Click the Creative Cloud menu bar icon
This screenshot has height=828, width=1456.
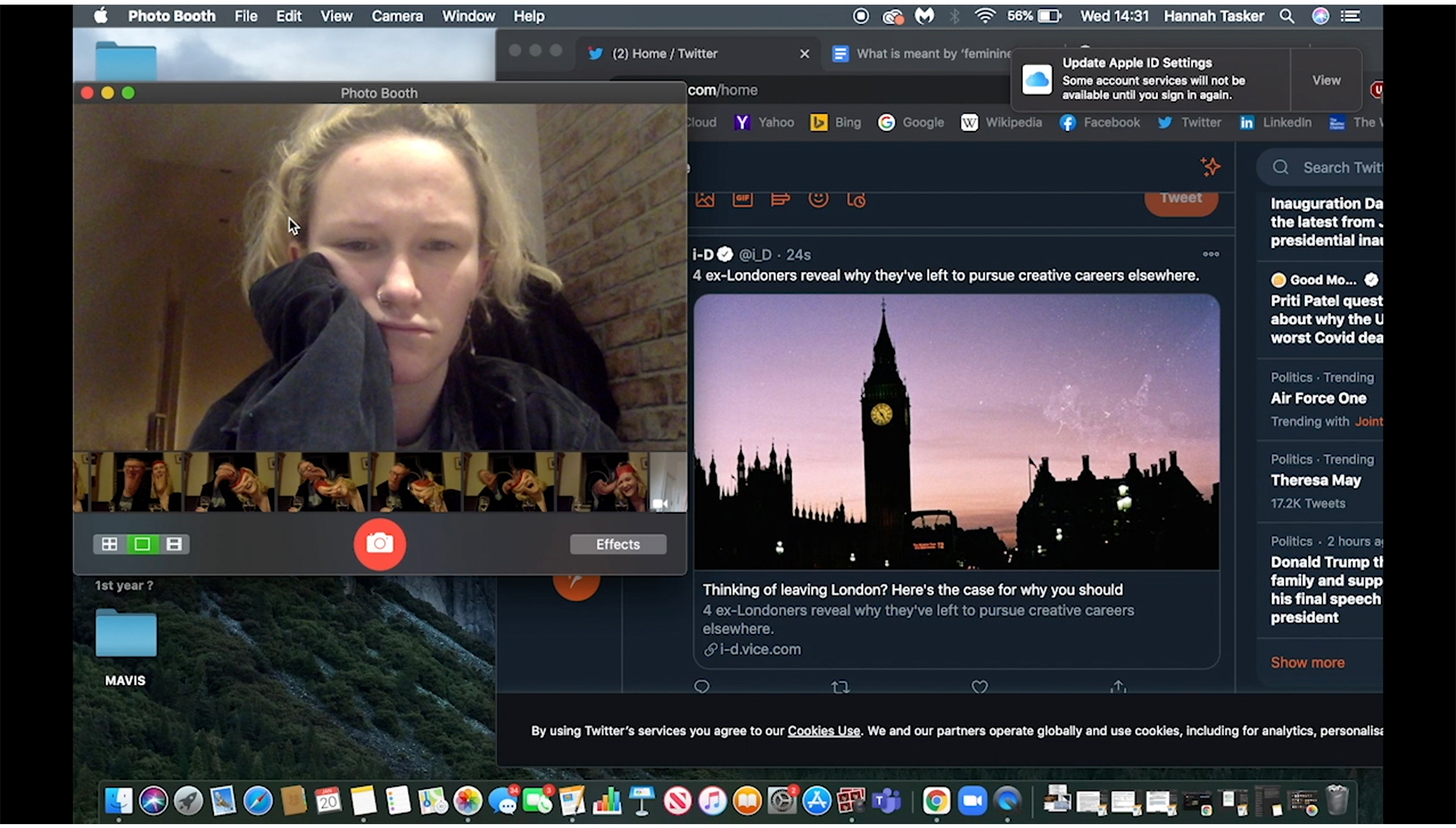[893, 16]
